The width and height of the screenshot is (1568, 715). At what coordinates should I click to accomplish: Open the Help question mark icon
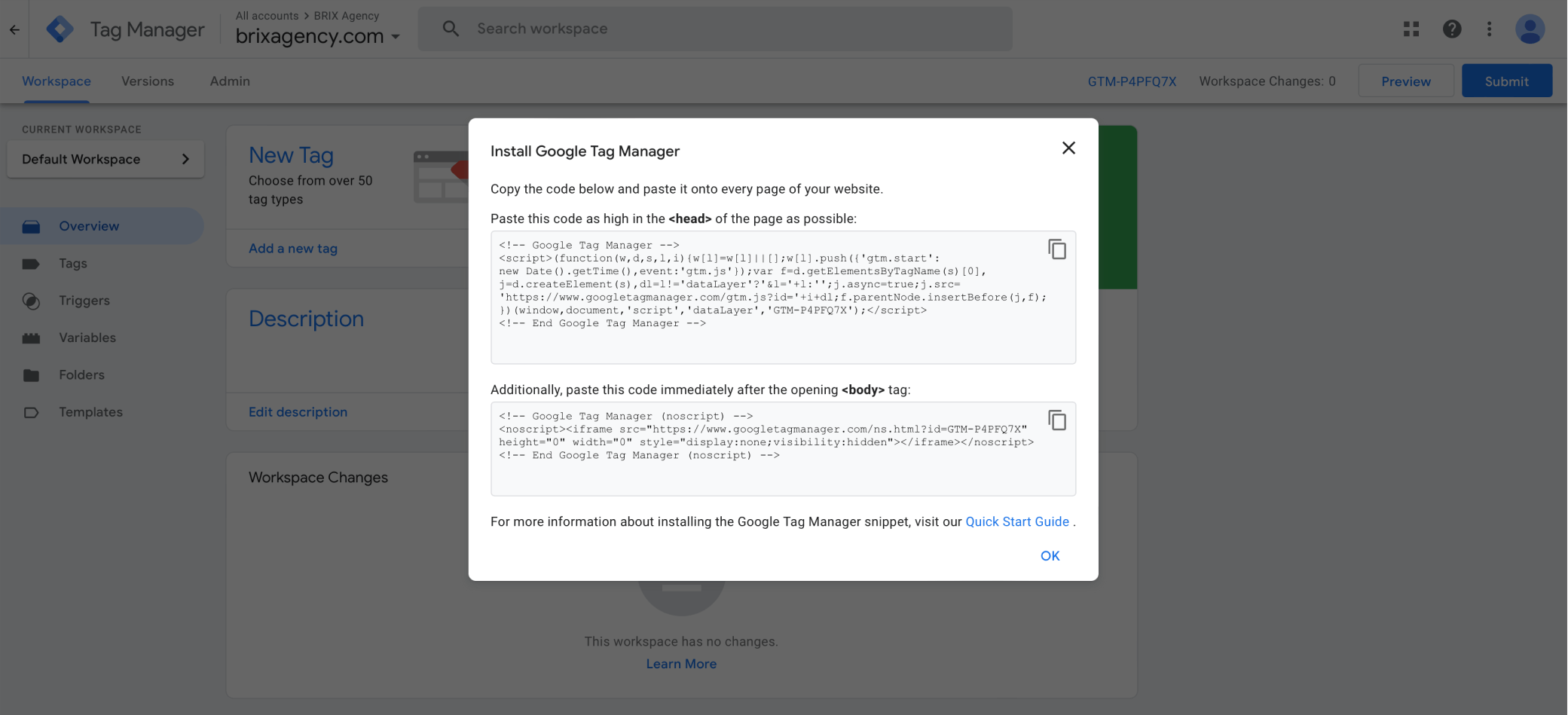pyautogui.click(x=1452, y=29)
